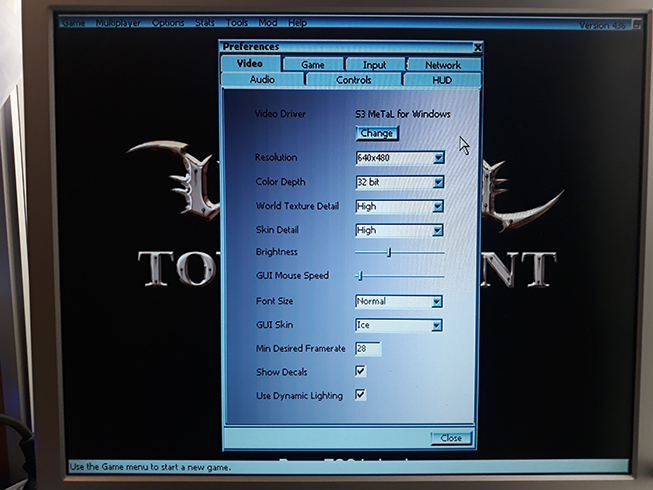
Task: Open the Options menu
Action: tap(168, 22)
